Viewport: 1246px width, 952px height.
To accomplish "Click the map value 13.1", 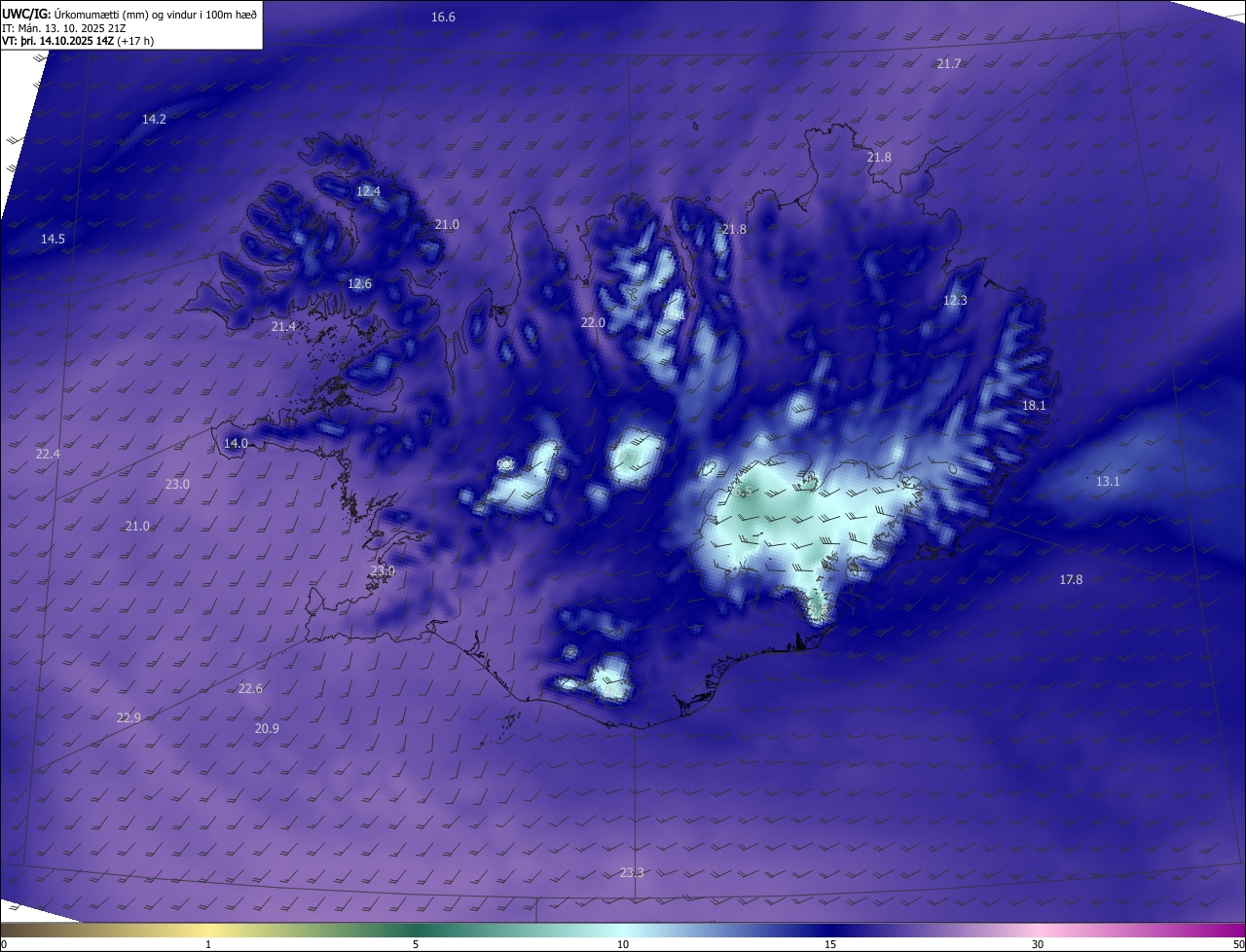I will click(1108, 482).
